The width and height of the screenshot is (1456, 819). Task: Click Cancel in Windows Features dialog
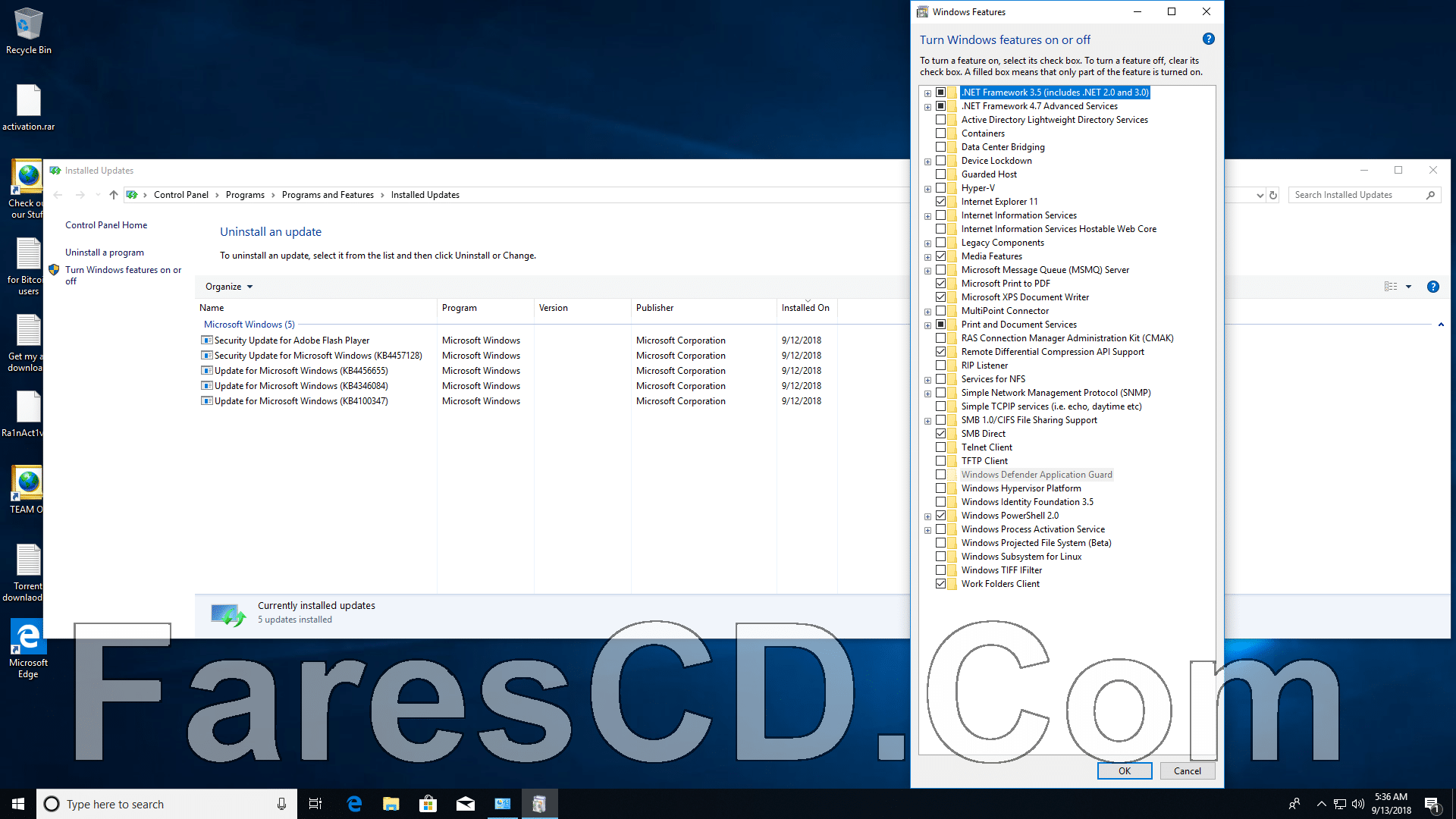(1187, 770)
